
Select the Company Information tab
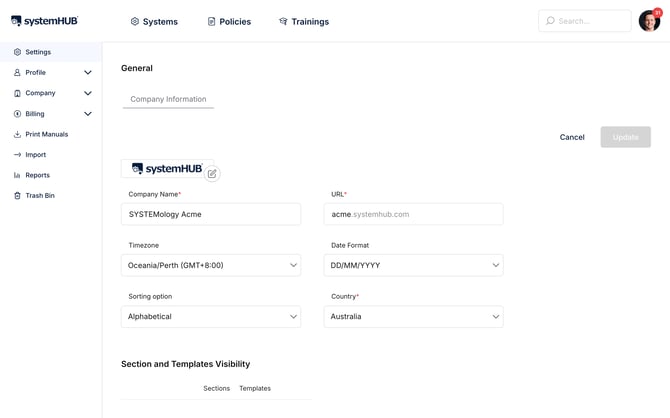(x=168, y=99)
